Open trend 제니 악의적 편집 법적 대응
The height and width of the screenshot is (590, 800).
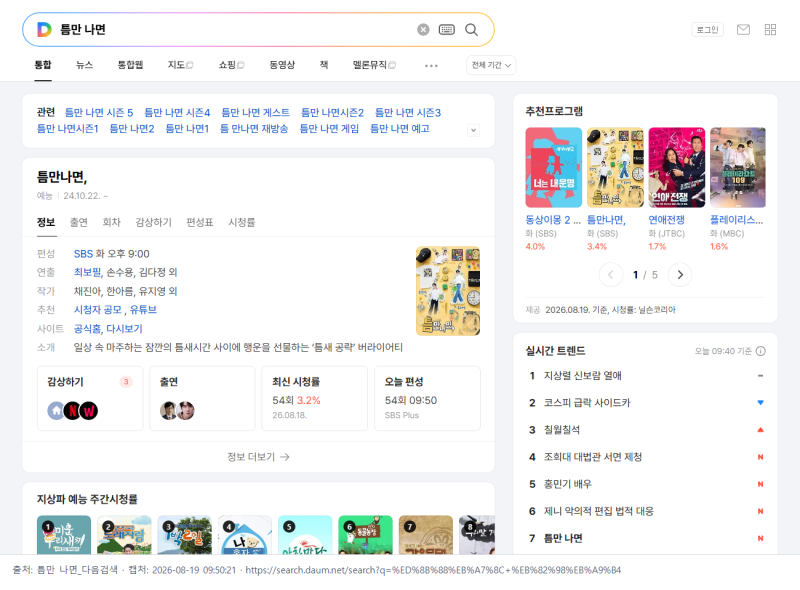point(598,511)
